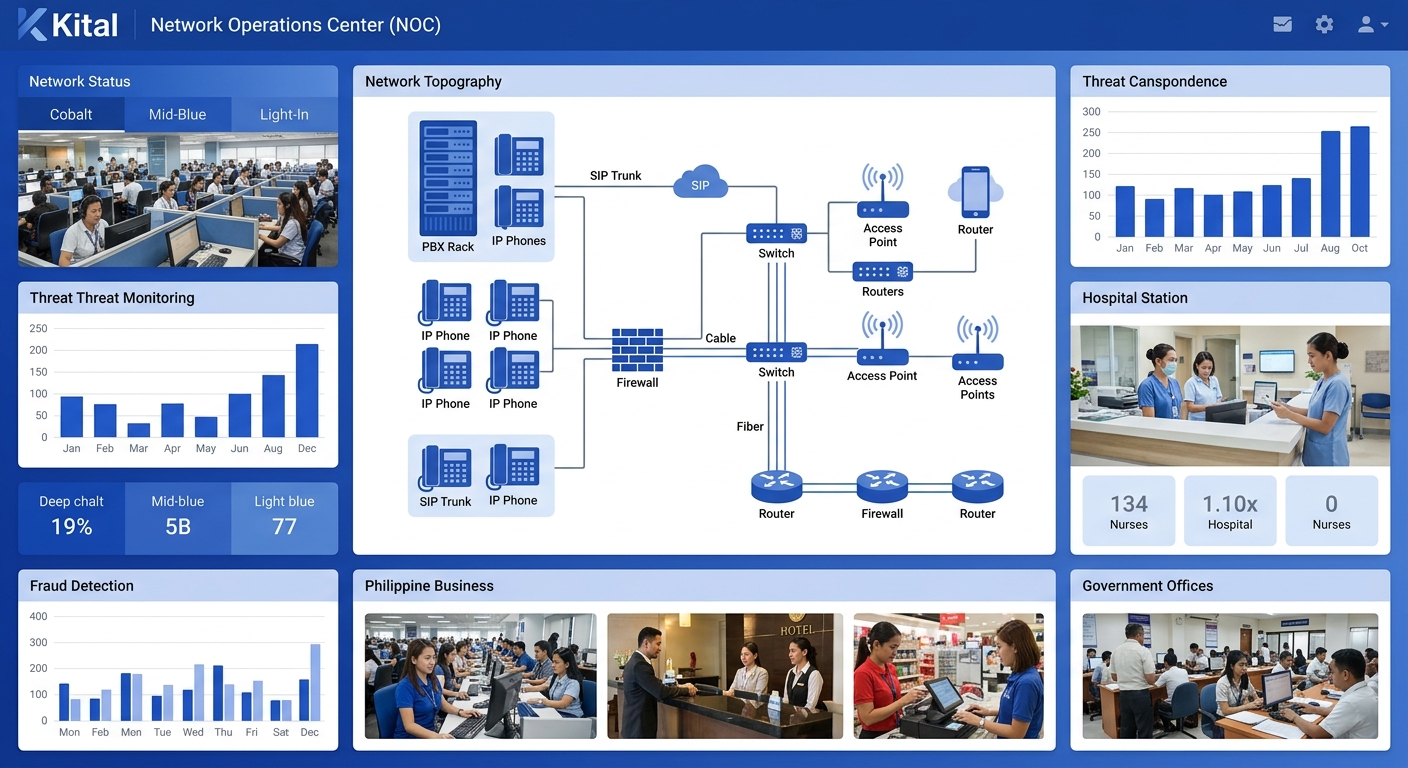Screen dimensions: 1408x768
Task: Switch to the Cobalt tab
Action: (x=71, y=114)
